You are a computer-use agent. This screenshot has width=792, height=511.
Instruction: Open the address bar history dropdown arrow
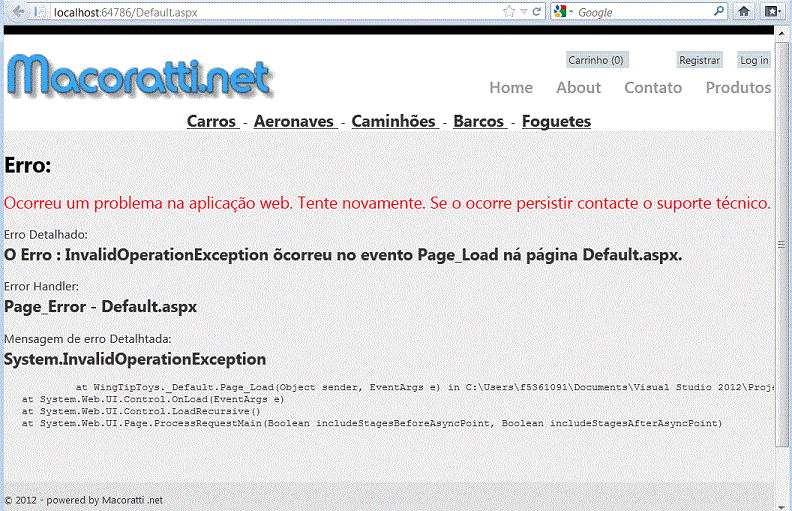[x=524, y=12]
